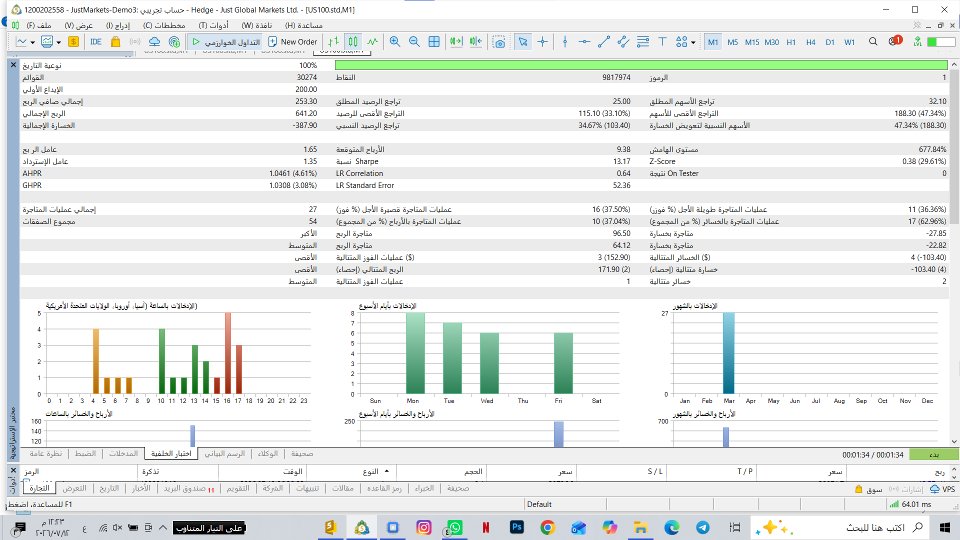Image resolution: width=960 pixels, height=540 pixels.
Task: Expand the chart type line dropdown arrow
Action: (32, 42)
